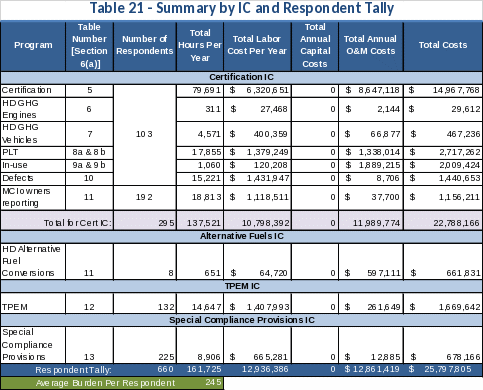Click the 'Certification IC' section band
Viewport: 483px width, 390px height.
pyautogui.click(x=241, y=77)
